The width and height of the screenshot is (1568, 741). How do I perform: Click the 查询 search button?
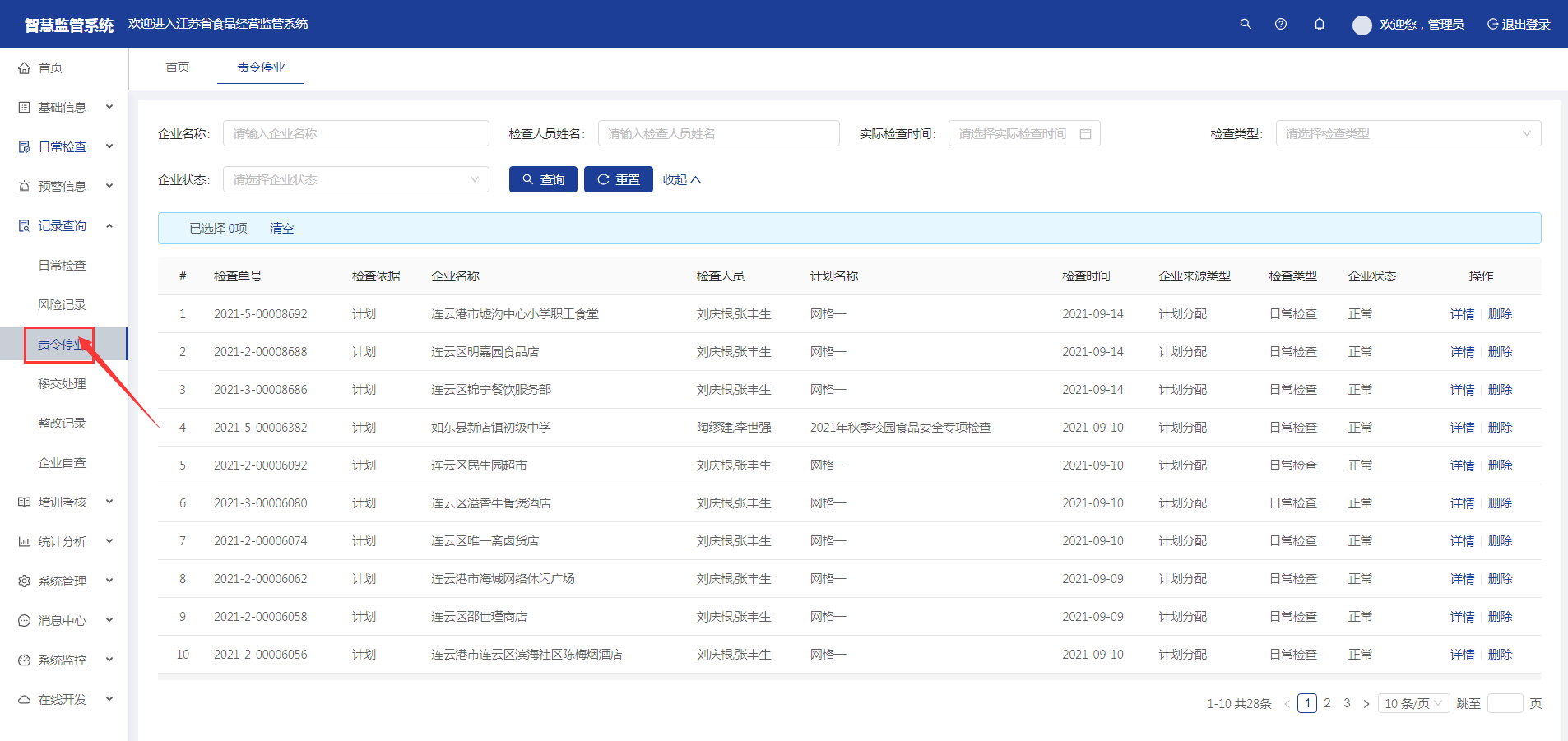pyautogui.click(x=543, y=180)
